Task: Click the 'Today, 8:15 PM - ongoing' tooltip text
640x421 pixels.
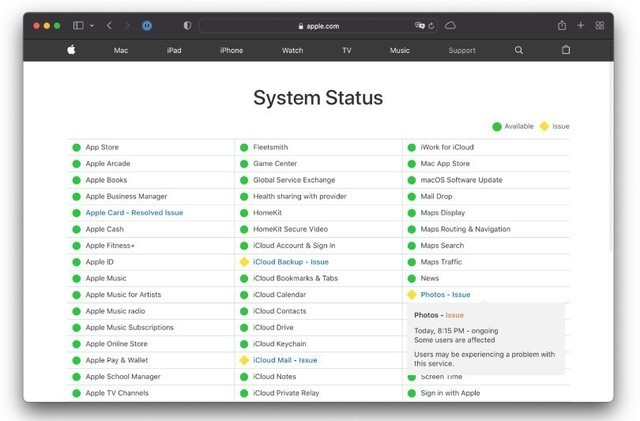Action: click(x=456, y=331)
